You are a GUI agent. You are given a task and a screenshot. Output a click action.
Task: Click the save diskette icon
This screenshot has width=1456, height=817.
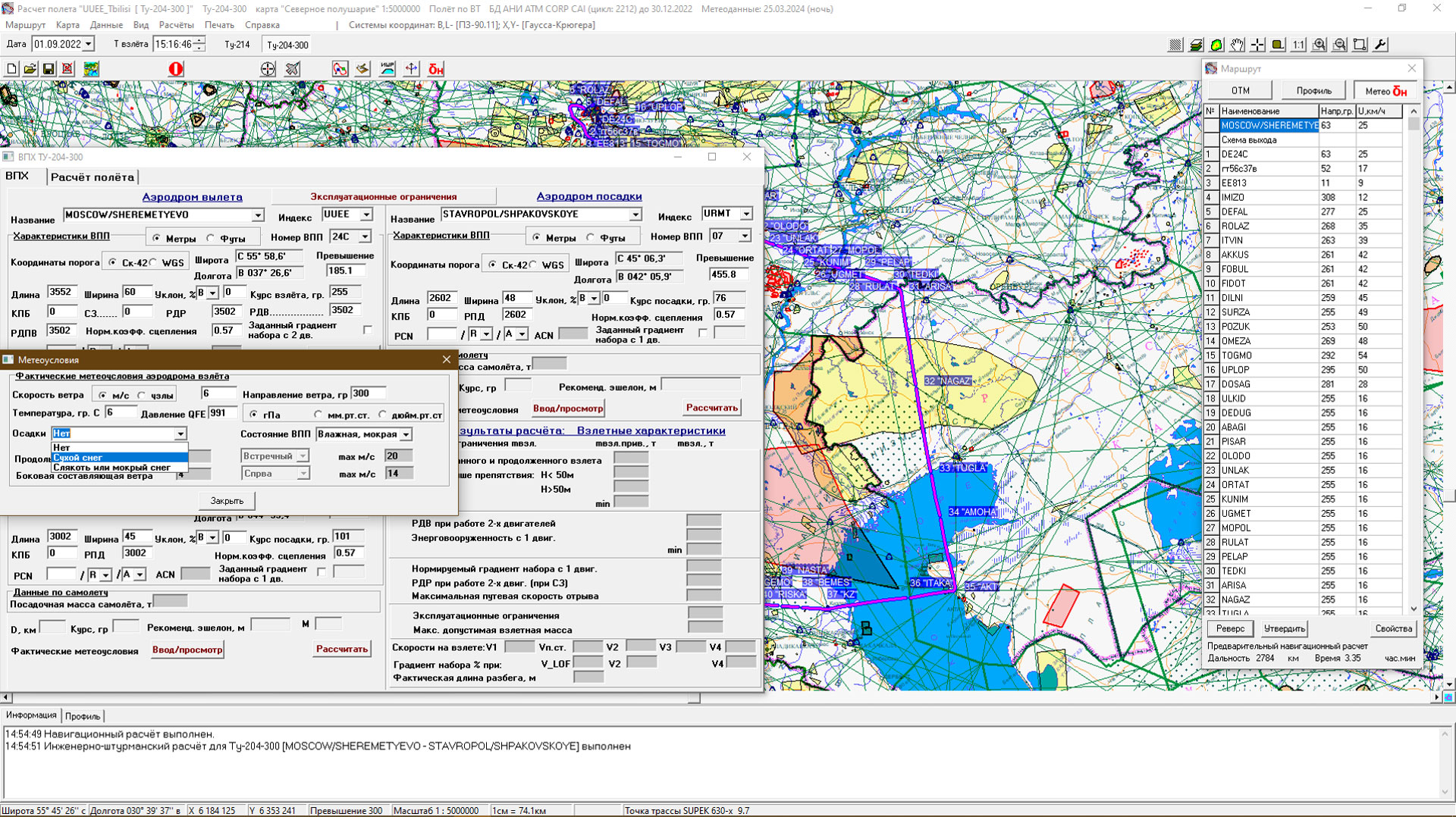(x=49, y=69)
